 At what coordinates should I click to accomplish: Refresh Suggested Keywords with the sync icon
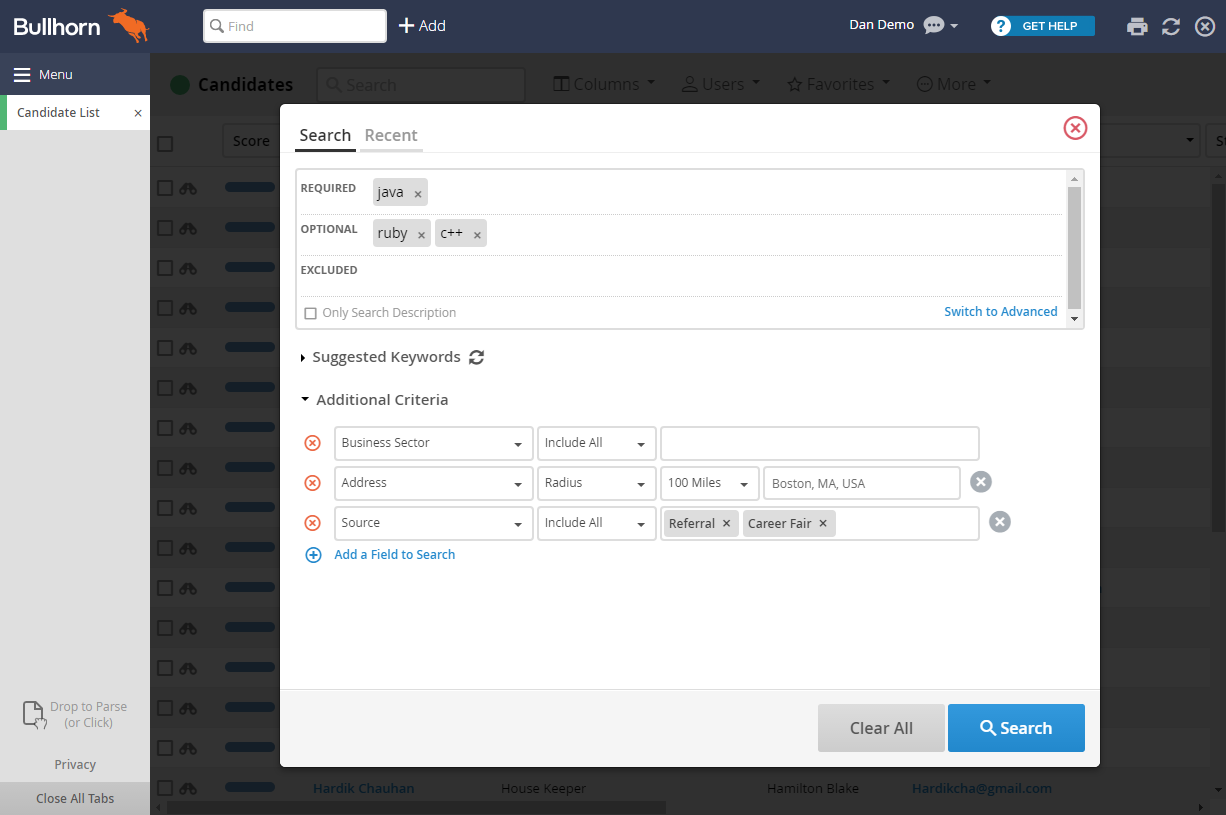[x=476, y=356]
